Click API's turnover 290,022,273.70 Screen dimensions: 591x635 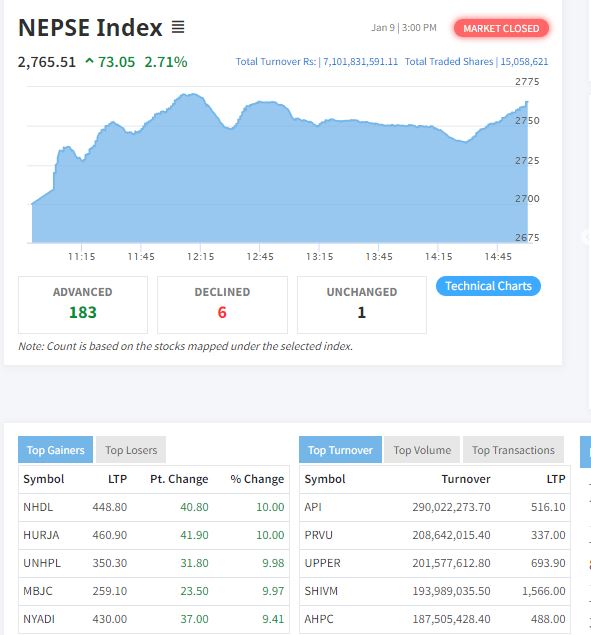pyautogui.click(x=451, y=507)
